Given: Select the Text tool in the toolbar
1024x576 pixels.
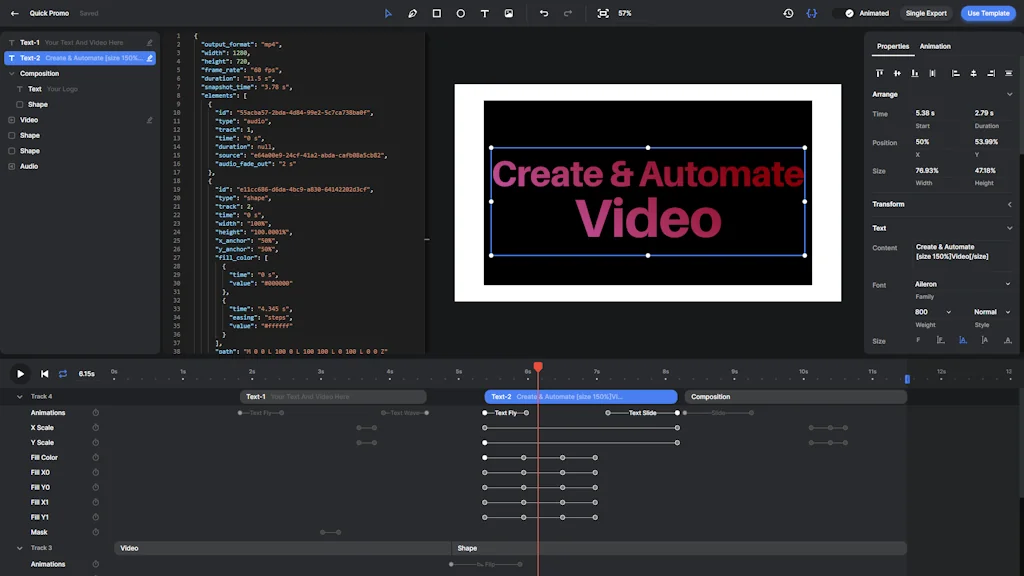Looking at the screenshot, I should (x=485, y=13).
